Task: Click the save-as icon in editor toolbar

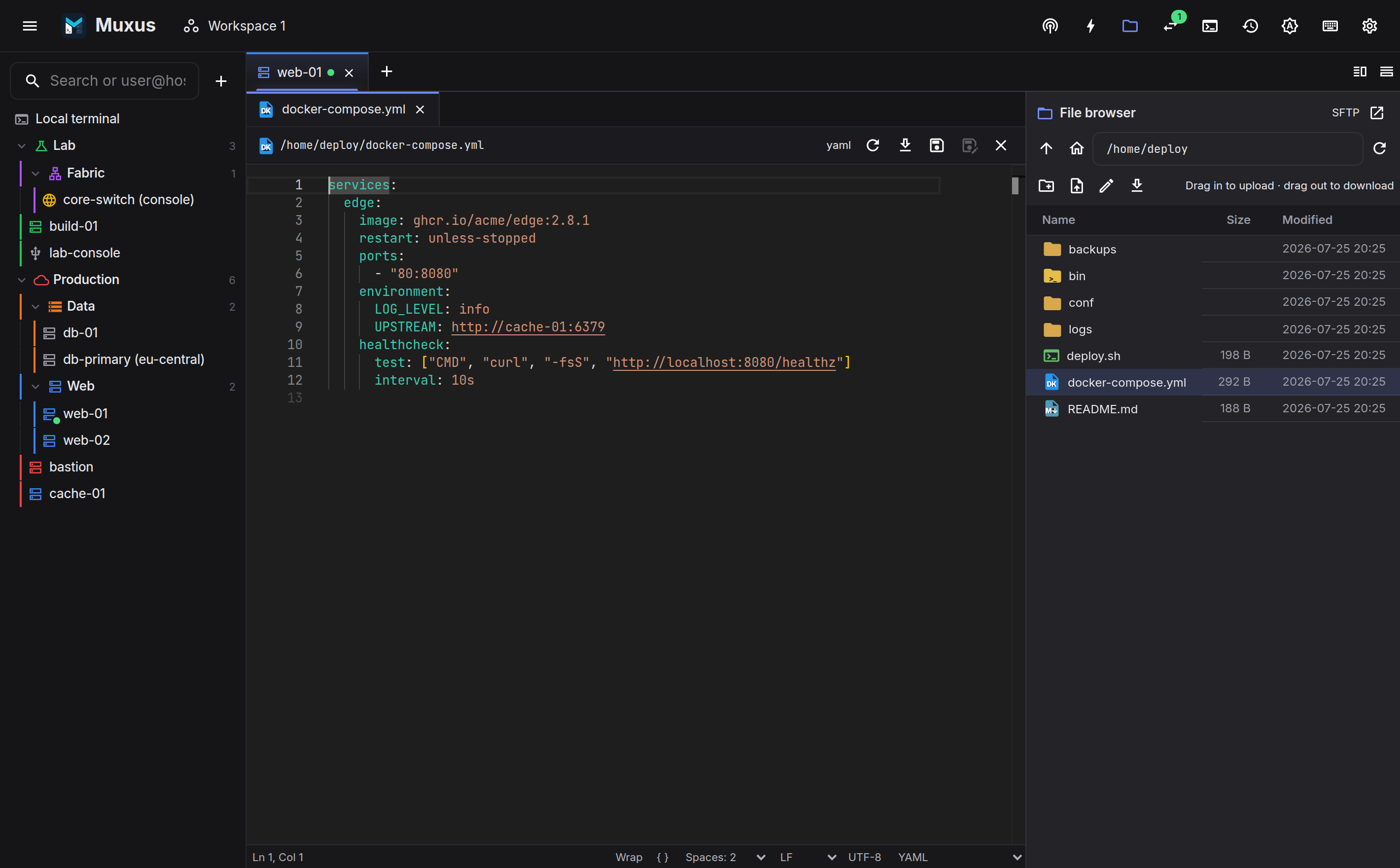Action: (969, 145)
